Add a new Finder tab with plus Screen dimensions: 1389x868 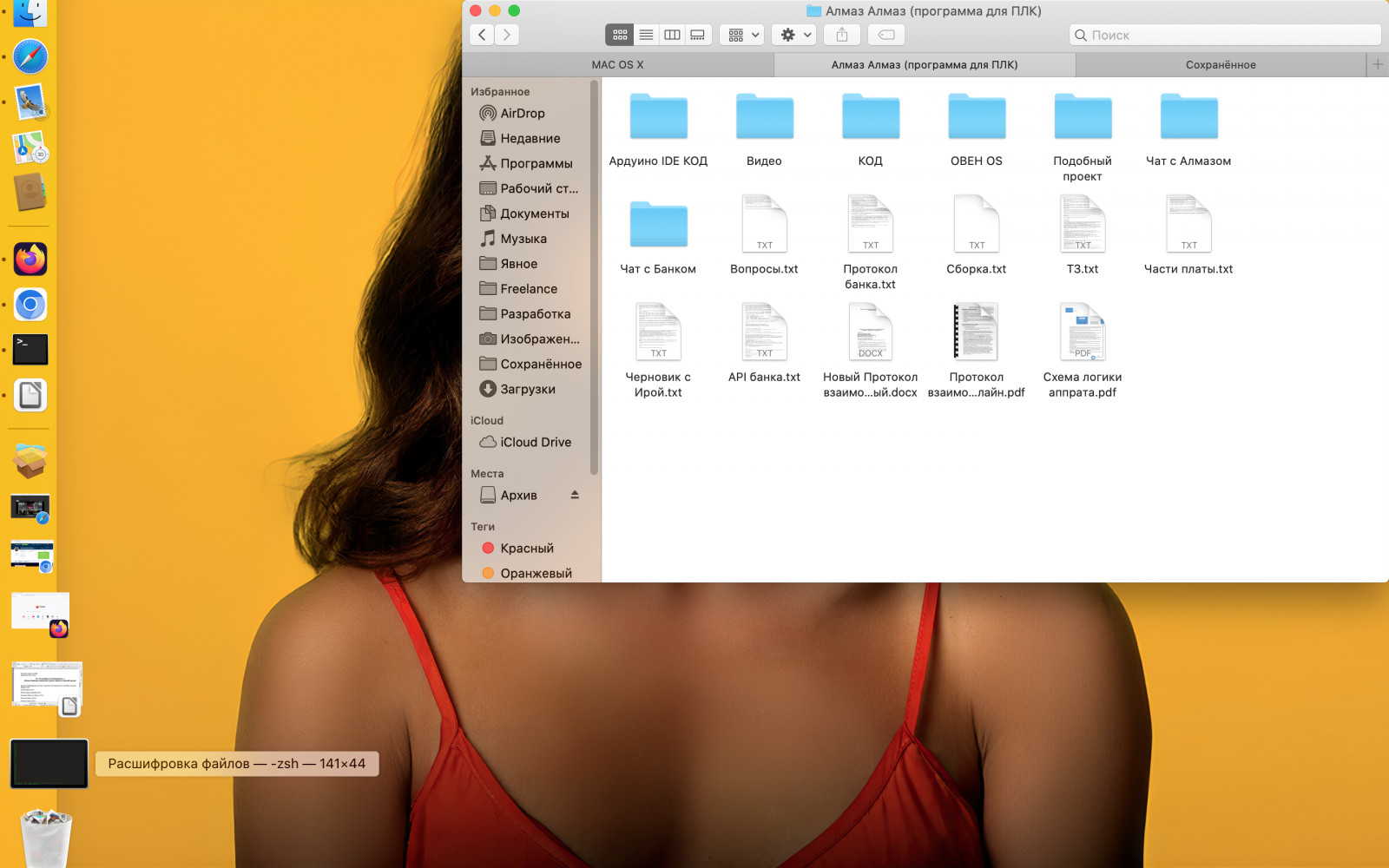(1377, 65)
